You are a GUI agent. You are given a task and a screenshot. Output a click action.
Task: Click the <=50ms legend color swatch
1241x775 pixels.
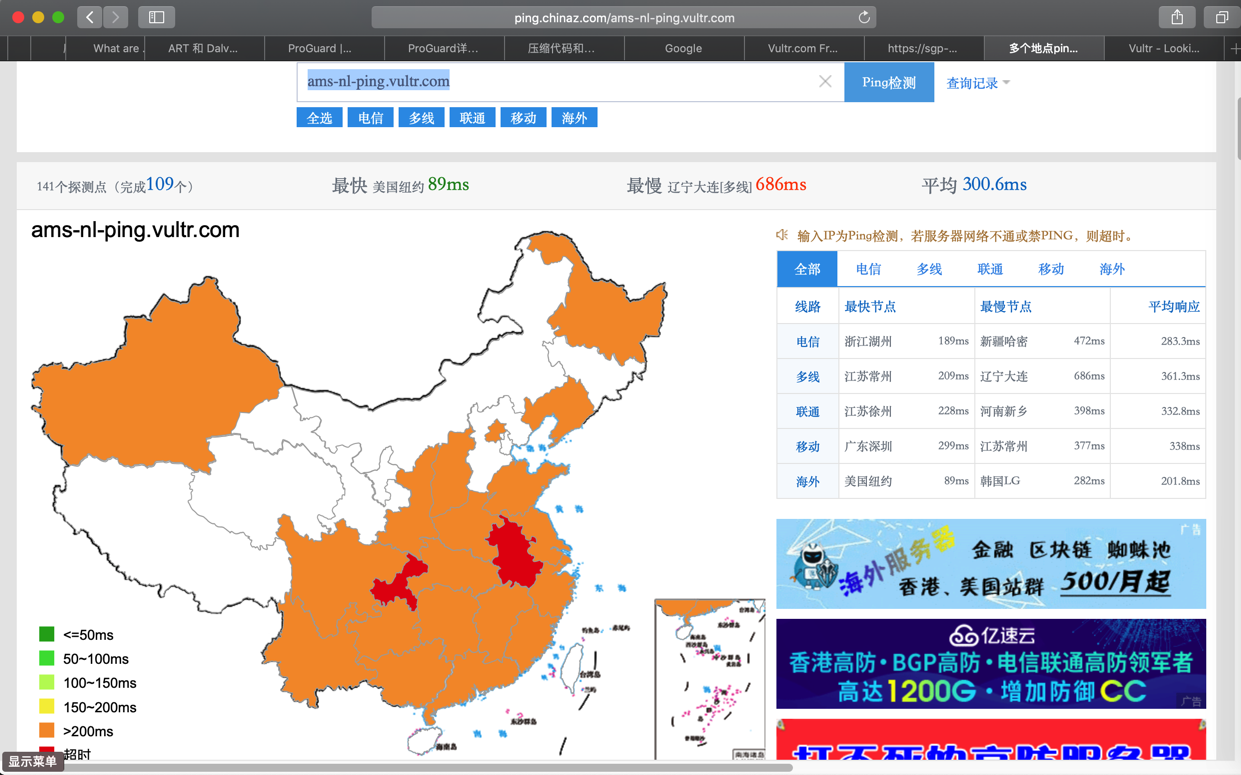46,634
